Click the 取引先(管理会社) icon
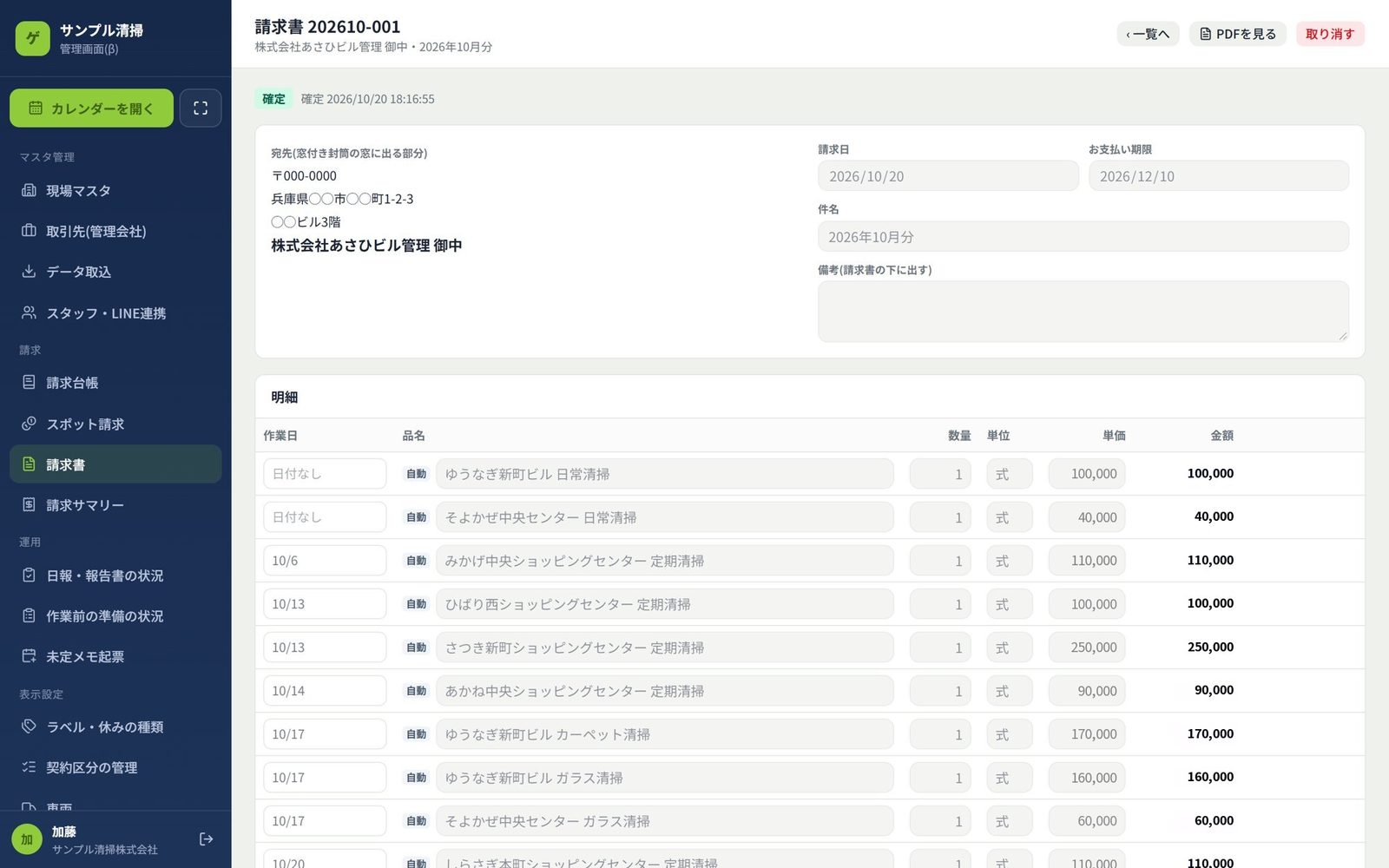Viewport: 1389px width, 868px height. (x=29, y=231)
